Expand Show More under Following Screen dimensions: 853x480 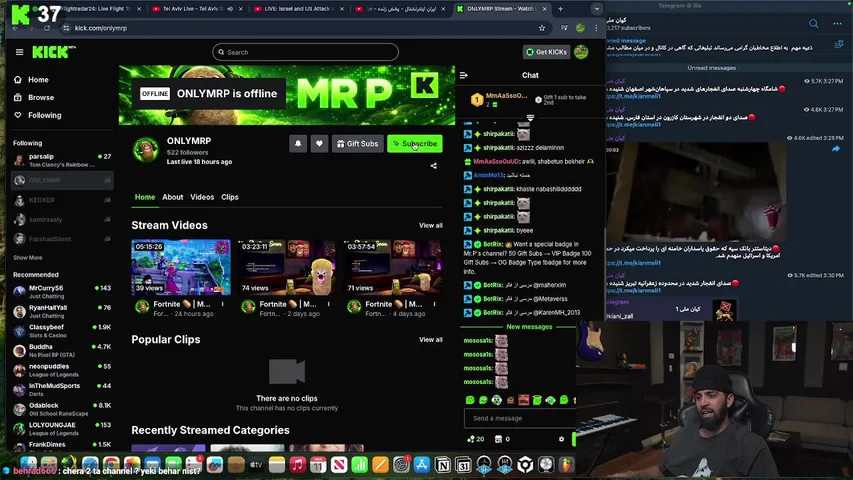tap(28, 257)
